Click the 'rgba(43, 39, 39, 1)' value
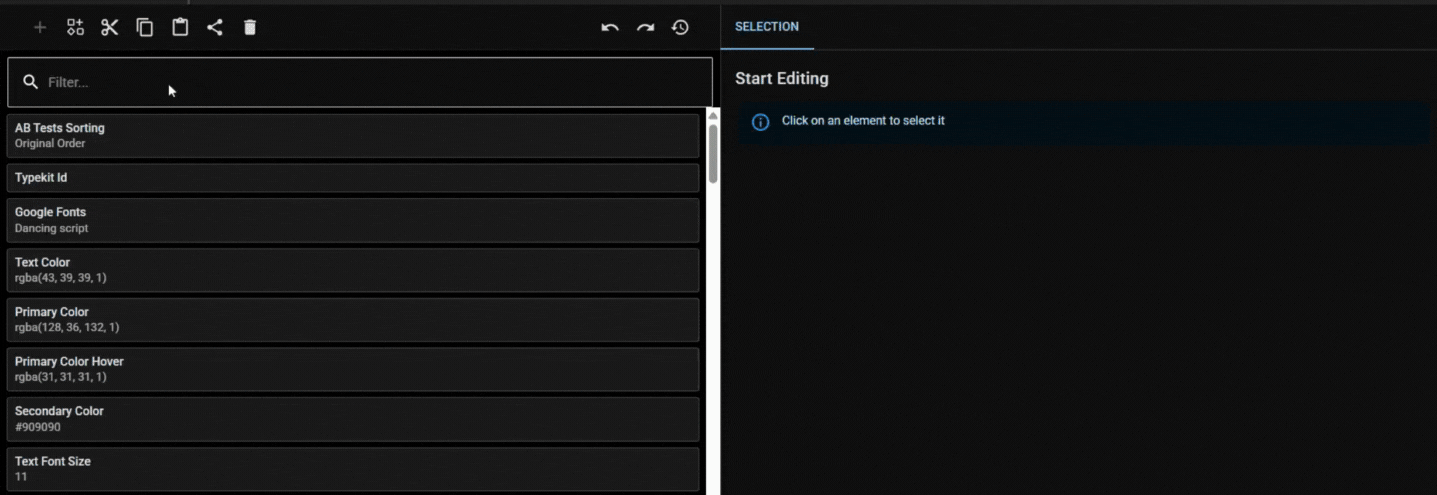 [60, 278]
